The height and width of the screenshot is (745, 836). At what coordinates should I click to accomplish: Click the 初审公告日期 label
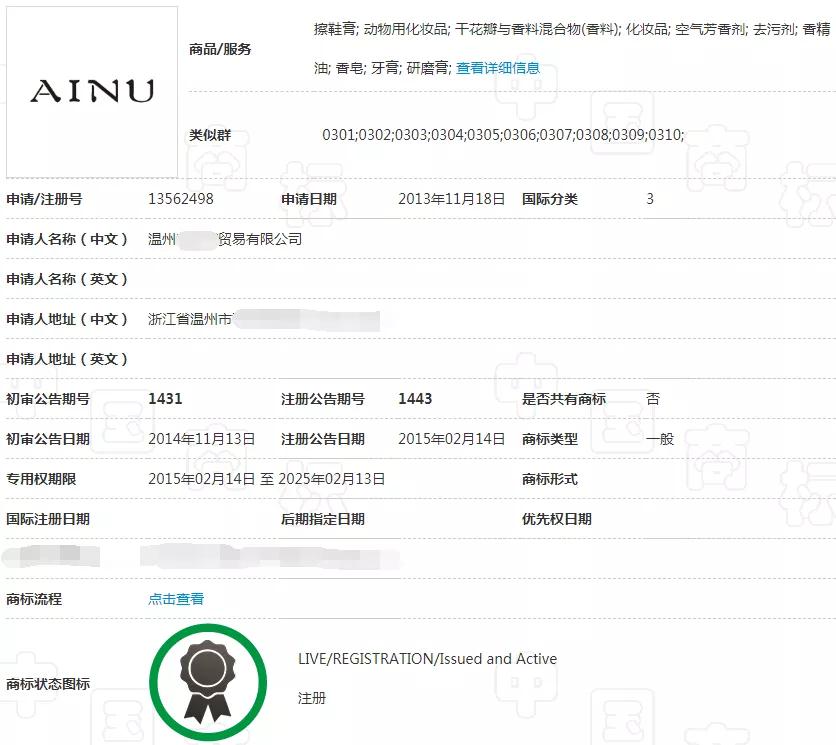(x=48, y=439)
